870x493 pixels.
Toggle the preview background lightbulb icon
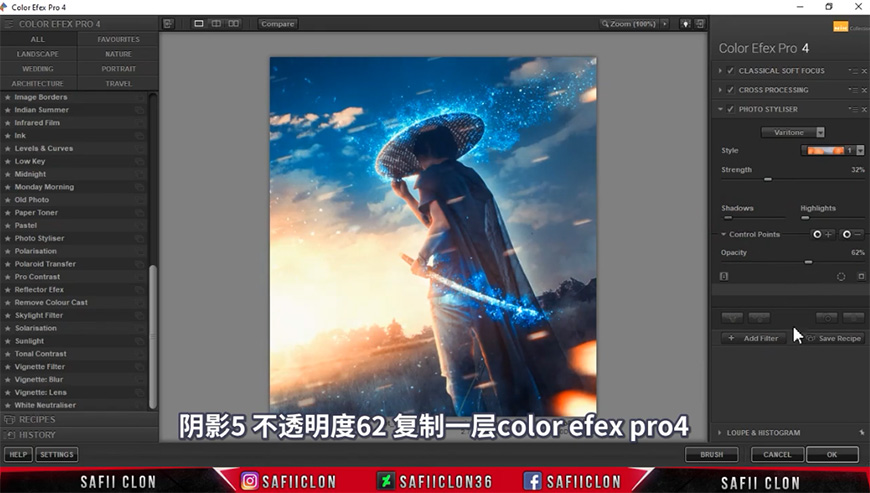(x=686, y=24)
